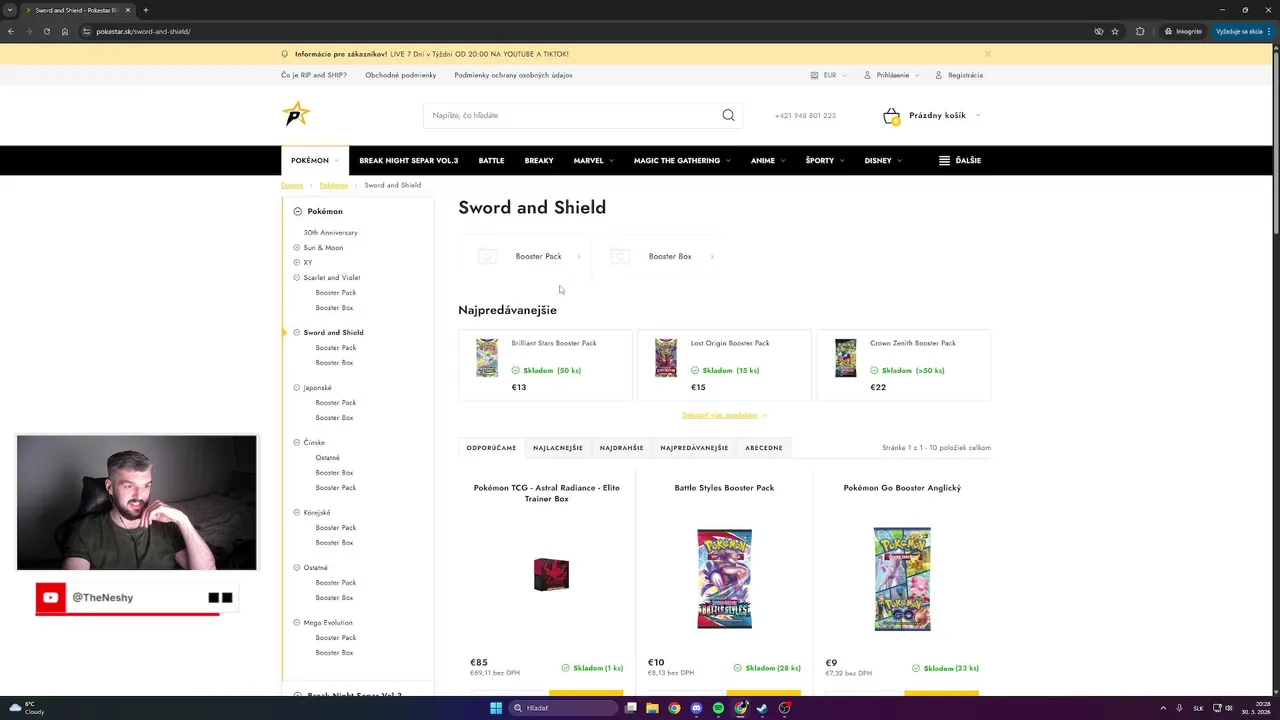Open Astral Radiance Elite Trainer Box image
Screen dimensions: 1280x720
(551, 574)
